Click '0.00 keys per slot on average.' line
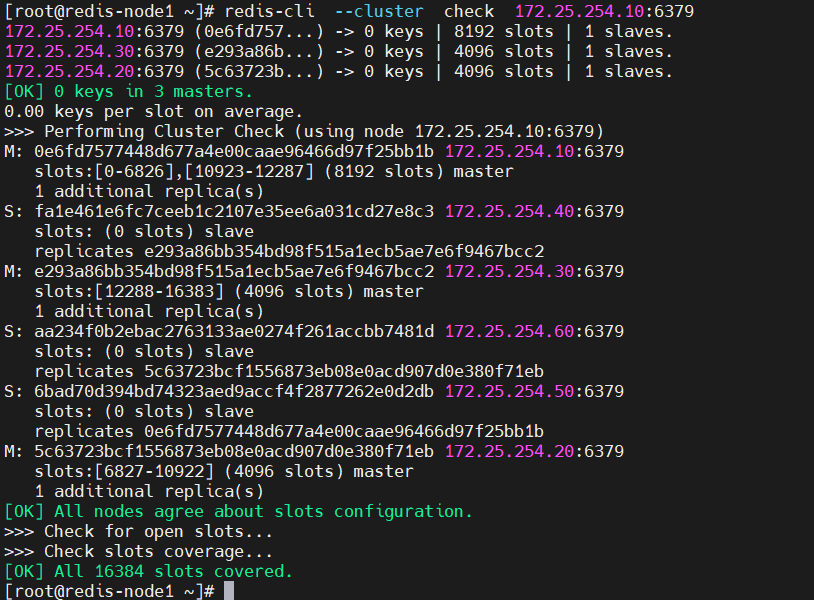This screenshot has height=600, width=814. (153, 111)
